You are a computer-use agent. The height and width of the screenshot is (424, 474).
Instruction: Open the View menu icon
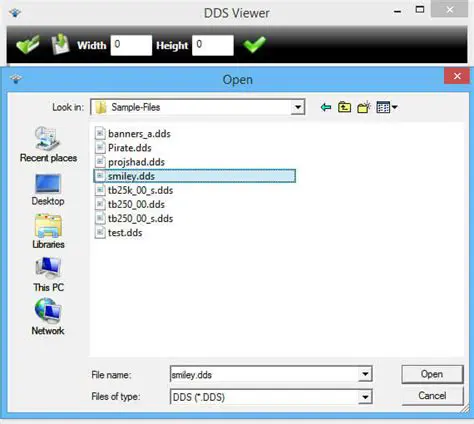point(387,107)
